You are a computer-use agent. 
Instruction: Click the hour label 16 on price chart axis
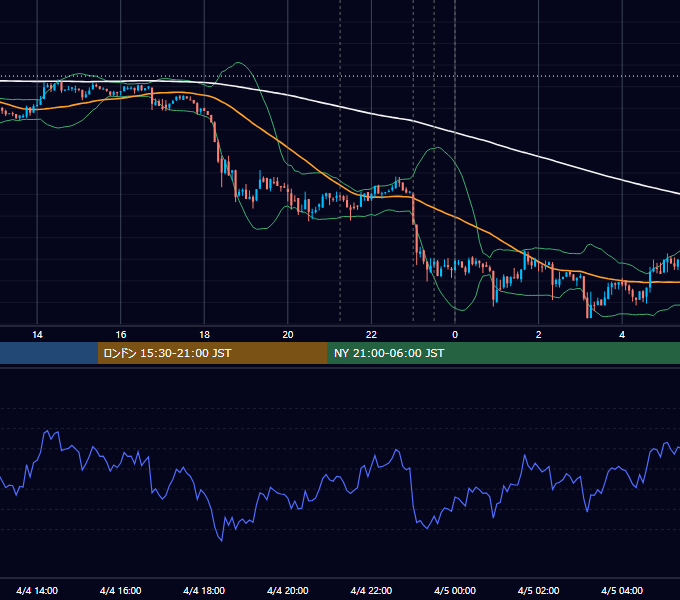(121, 335)
